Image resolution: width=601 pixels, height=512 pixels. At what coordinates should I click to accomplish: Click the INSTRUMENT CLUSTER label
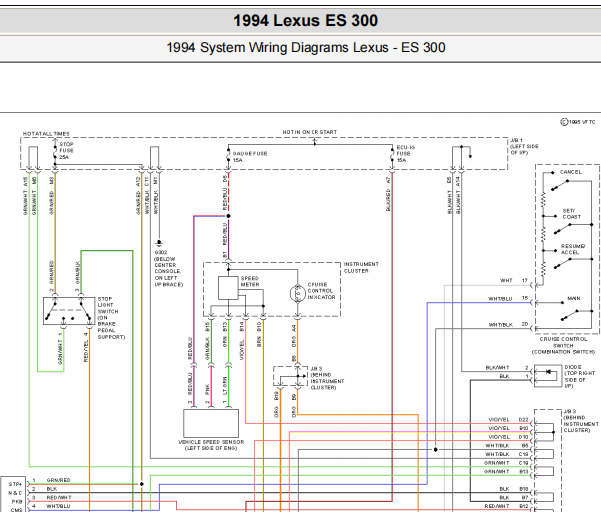(361, 267)
